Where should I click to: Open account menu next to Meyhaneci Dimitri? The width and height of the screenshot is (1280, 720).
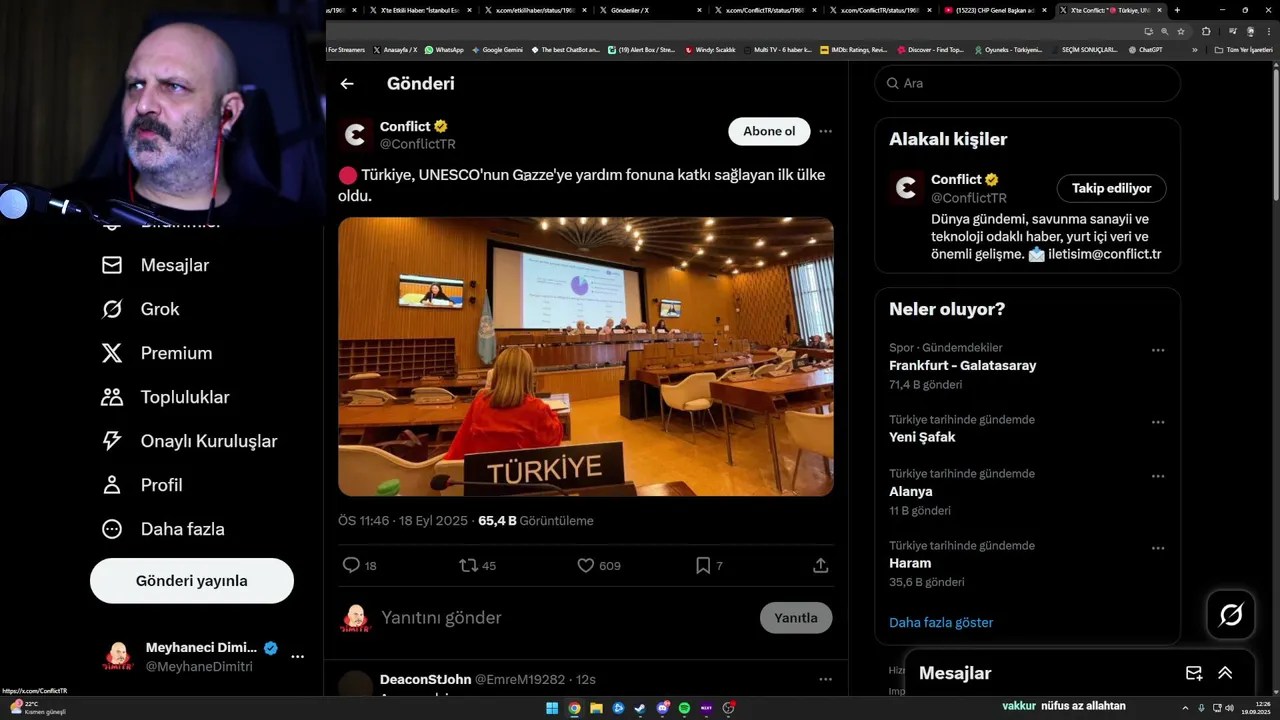[x=297, y=657]
